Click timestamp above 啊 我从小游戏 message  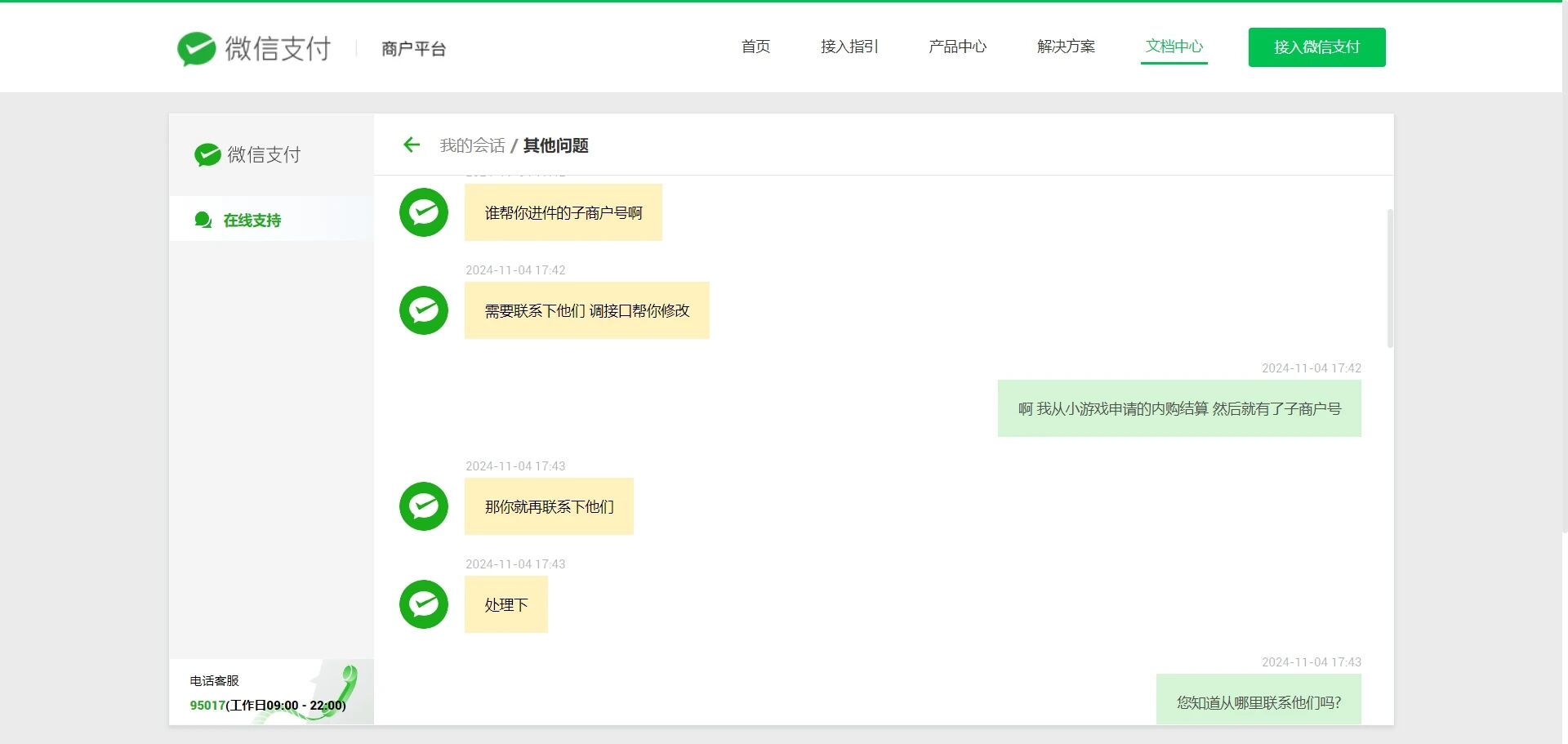[1312, 368]
